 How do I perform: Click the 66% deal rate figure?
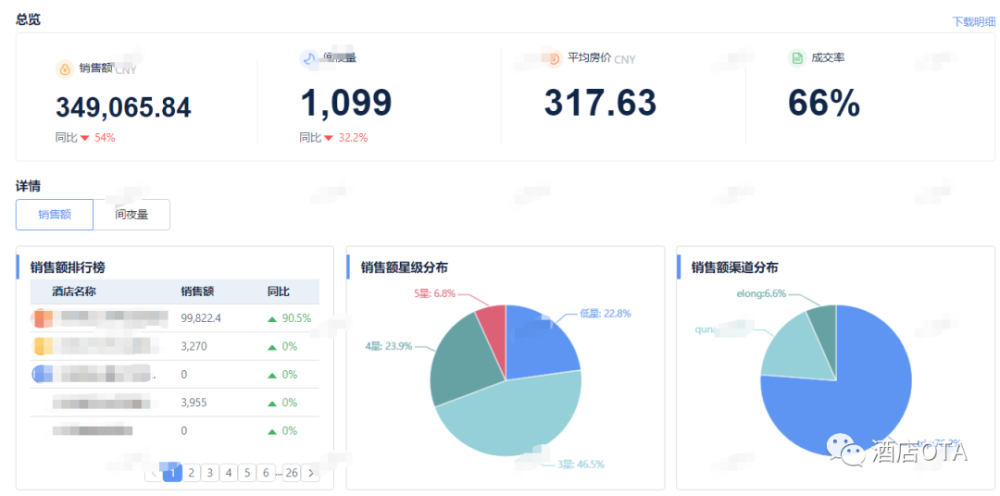click(x=825, y=103)
